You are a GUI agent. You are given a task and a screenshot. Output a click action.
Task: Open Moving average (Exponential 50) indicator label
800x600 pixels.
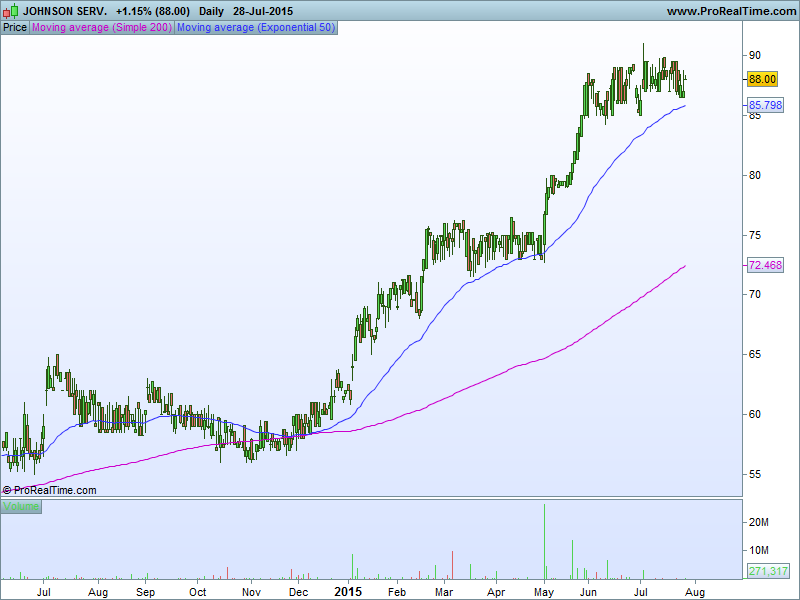(x=256, y=28)
